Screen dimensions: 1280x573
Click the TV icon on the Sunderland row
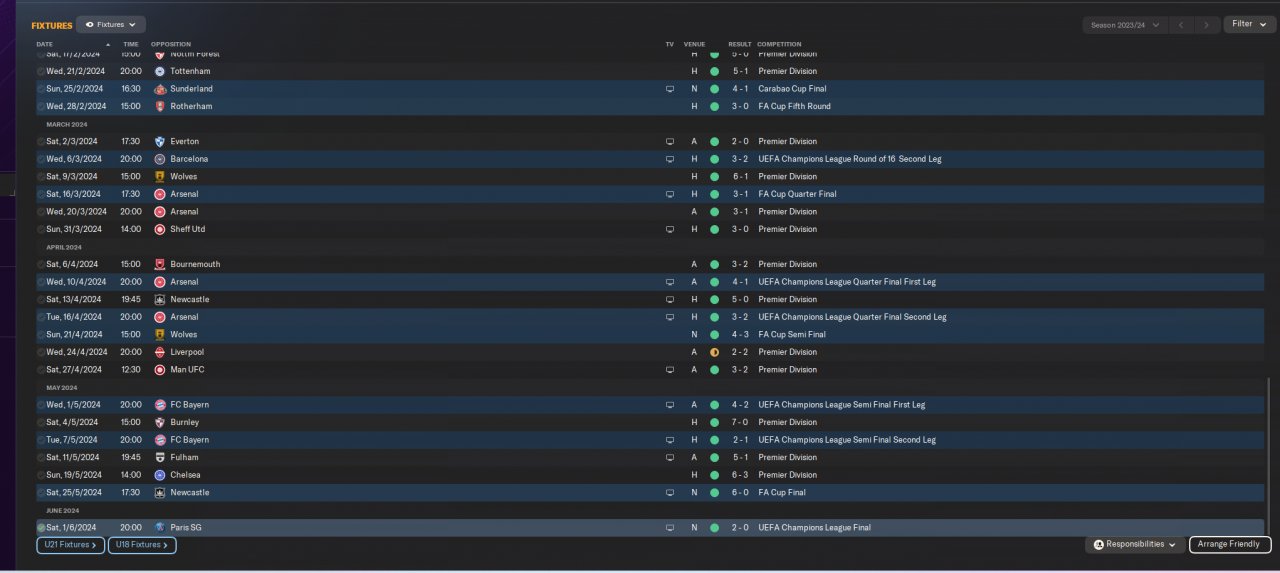(670, 89)
